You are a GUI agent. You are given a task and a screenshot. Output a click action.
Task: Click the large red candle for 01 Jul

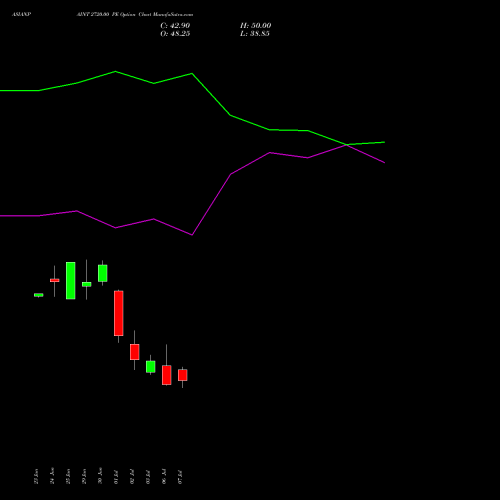click(119, 313)
